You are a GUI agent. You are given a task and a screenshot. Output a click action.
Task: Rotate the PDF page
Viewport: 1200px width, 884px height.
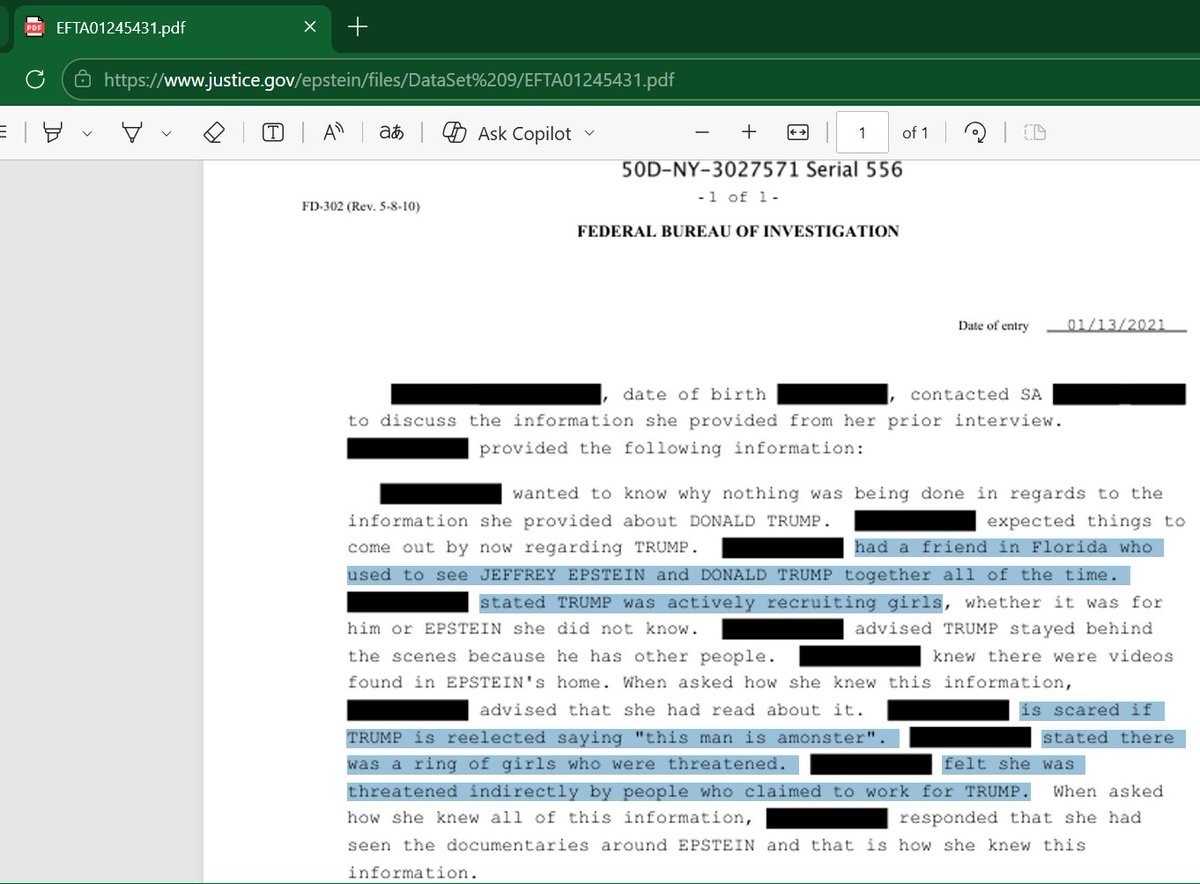975,133
